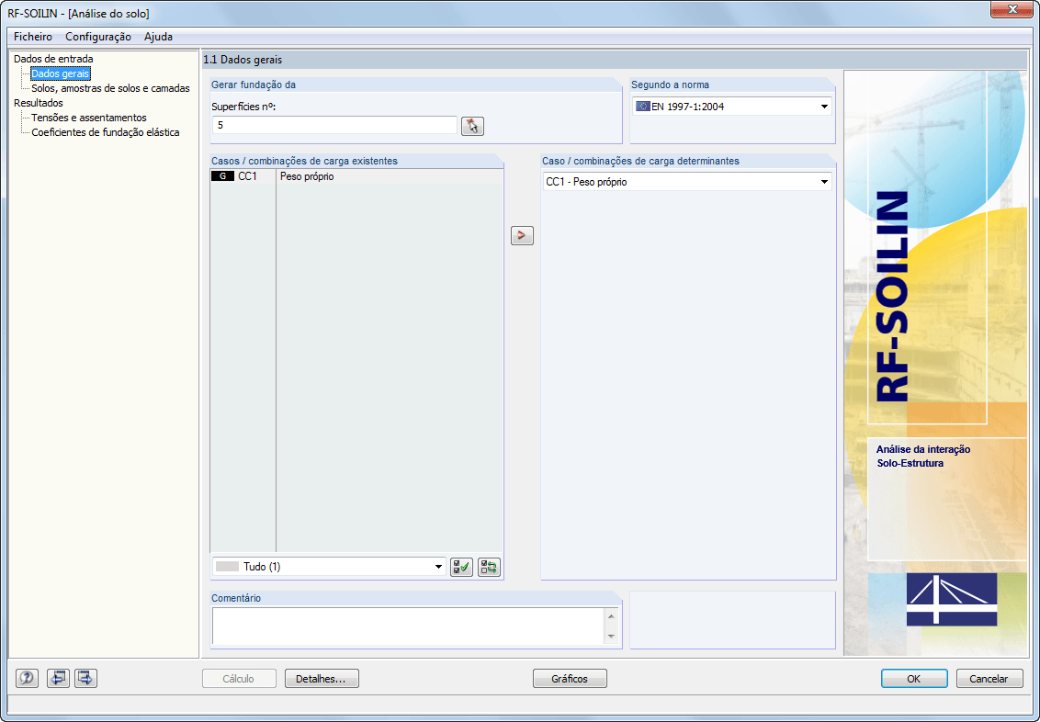Open the Ficheiro menu
This screenshot has width=1040, height=722.
tap(32, 37)
